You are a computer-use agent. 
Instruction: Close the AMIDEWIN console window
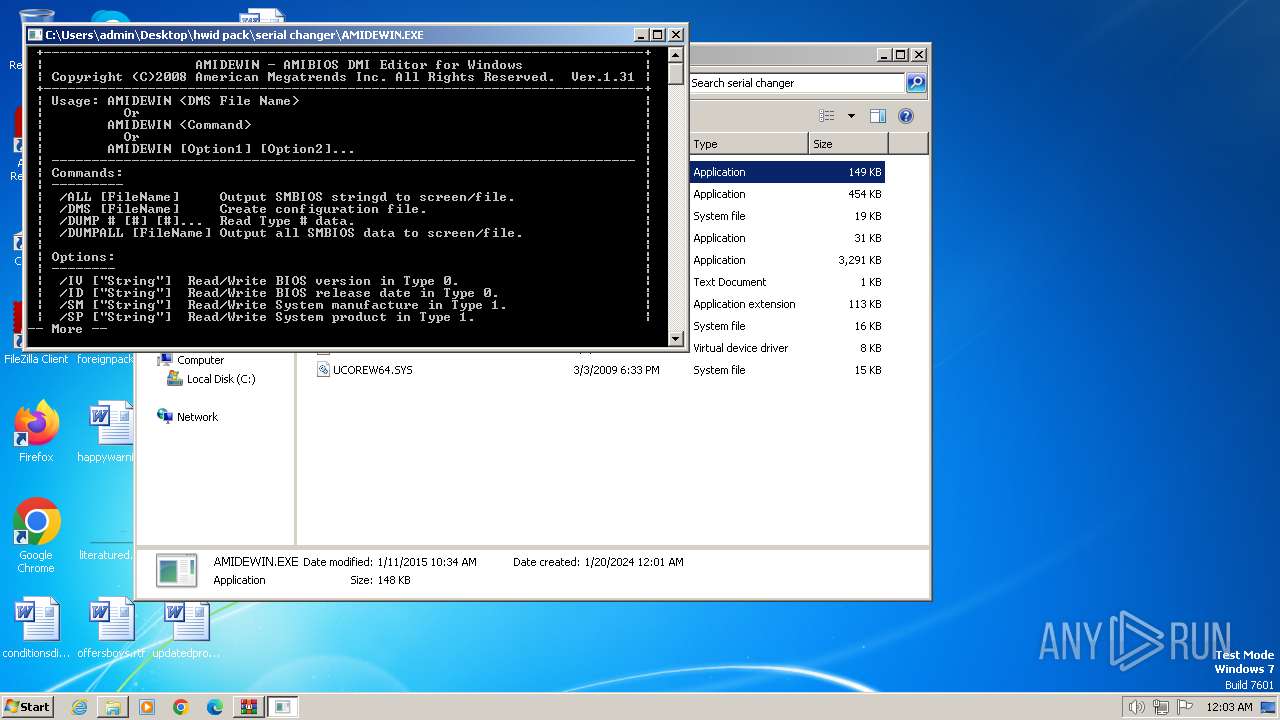(676, 35)
